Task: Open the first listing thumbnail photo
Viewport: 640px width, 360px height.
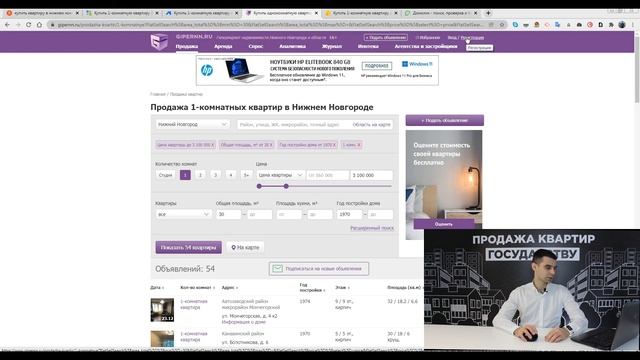Action: 162,310
